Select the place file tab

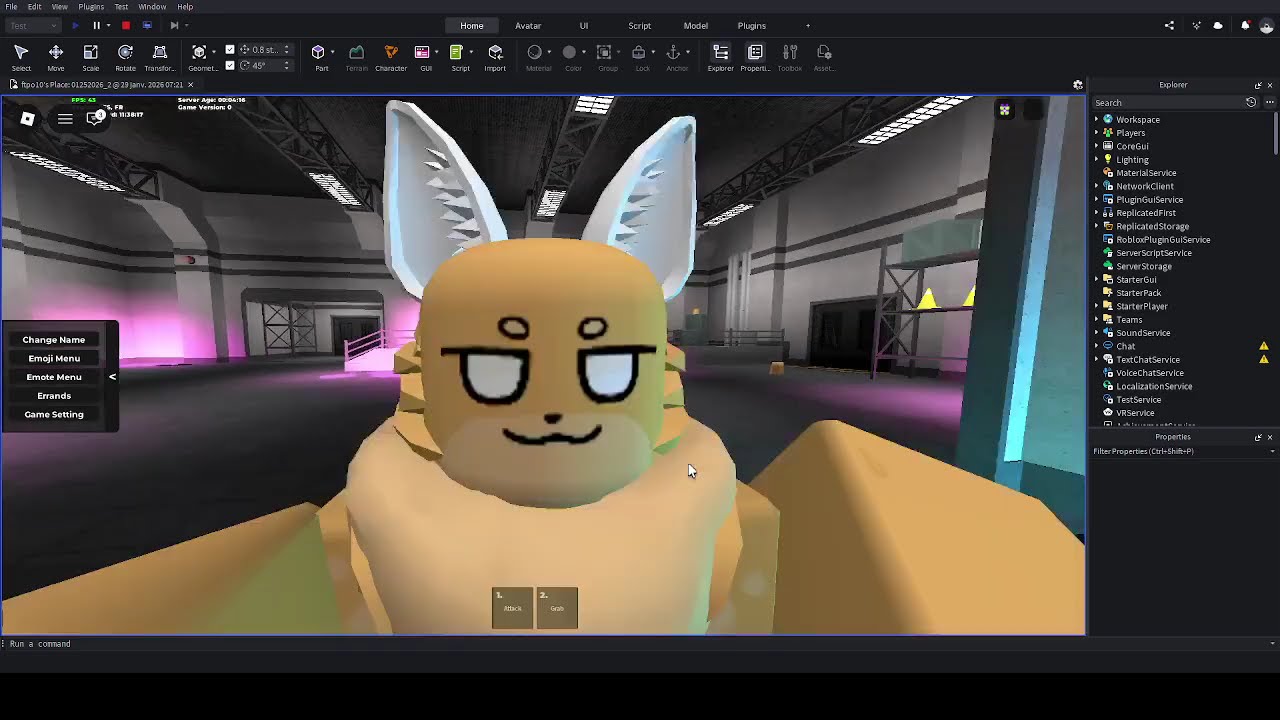point(101,85)
